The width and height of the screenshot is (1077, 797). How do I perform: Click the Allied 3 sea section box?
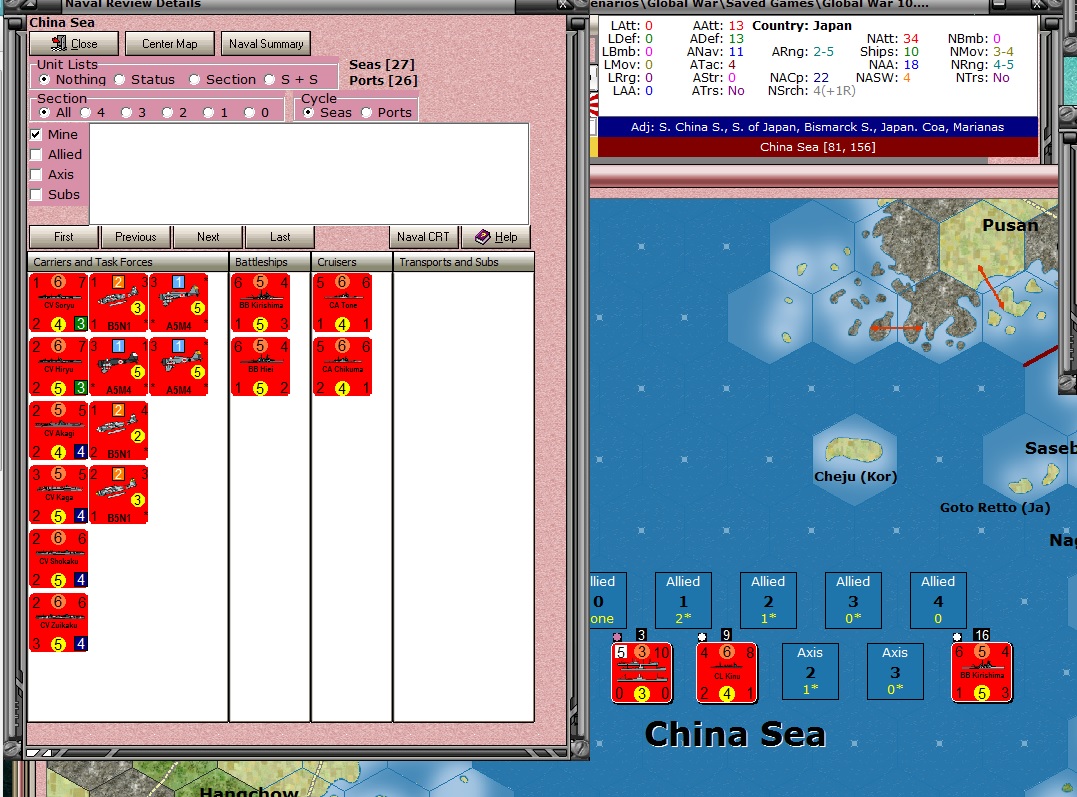853,600
